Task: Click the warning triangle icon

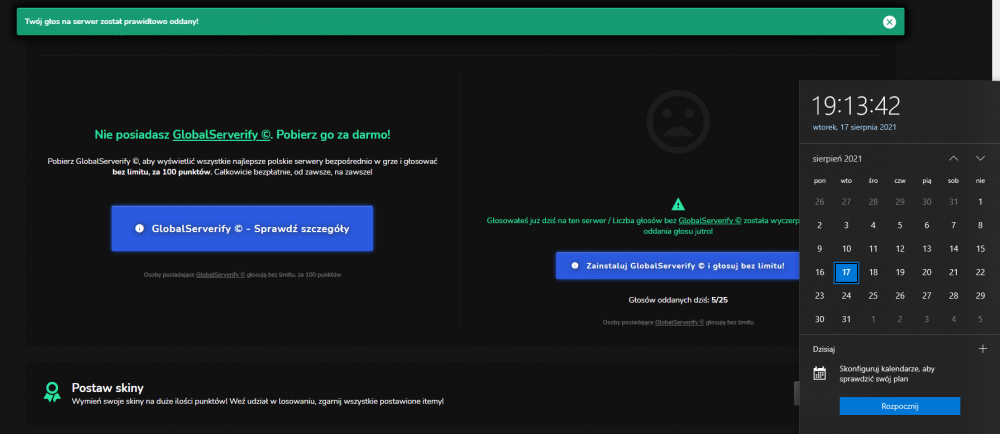Action: (678, 204)
